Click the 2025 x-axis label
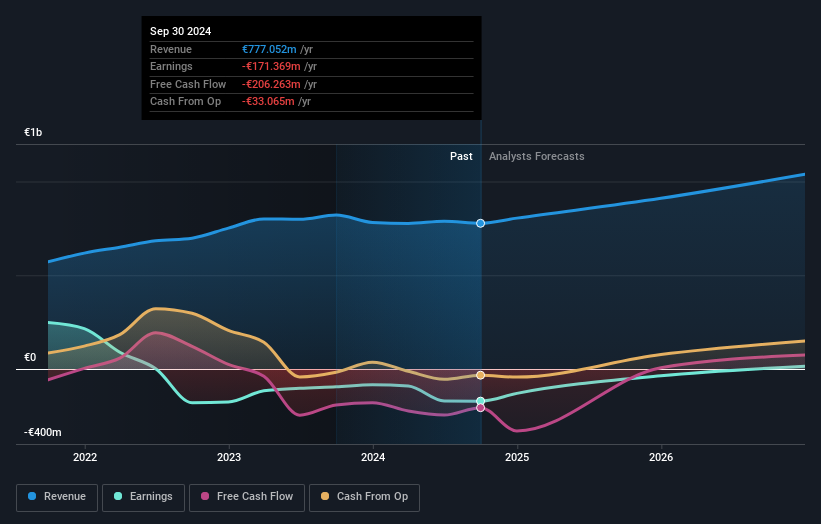The height and width of the screenshot is (524, 821). pos(517,458)
